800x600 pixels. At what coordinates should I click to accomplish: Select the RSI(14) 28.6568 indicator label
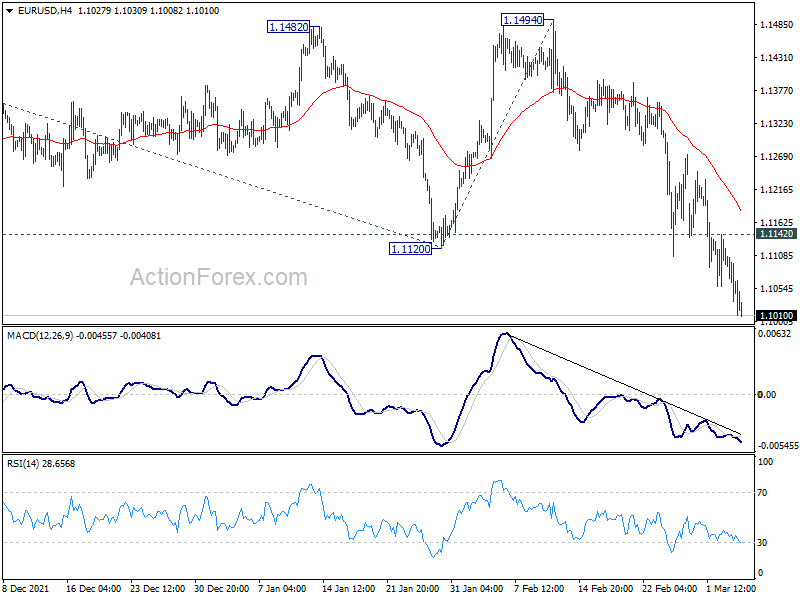[x=41, y=464]
